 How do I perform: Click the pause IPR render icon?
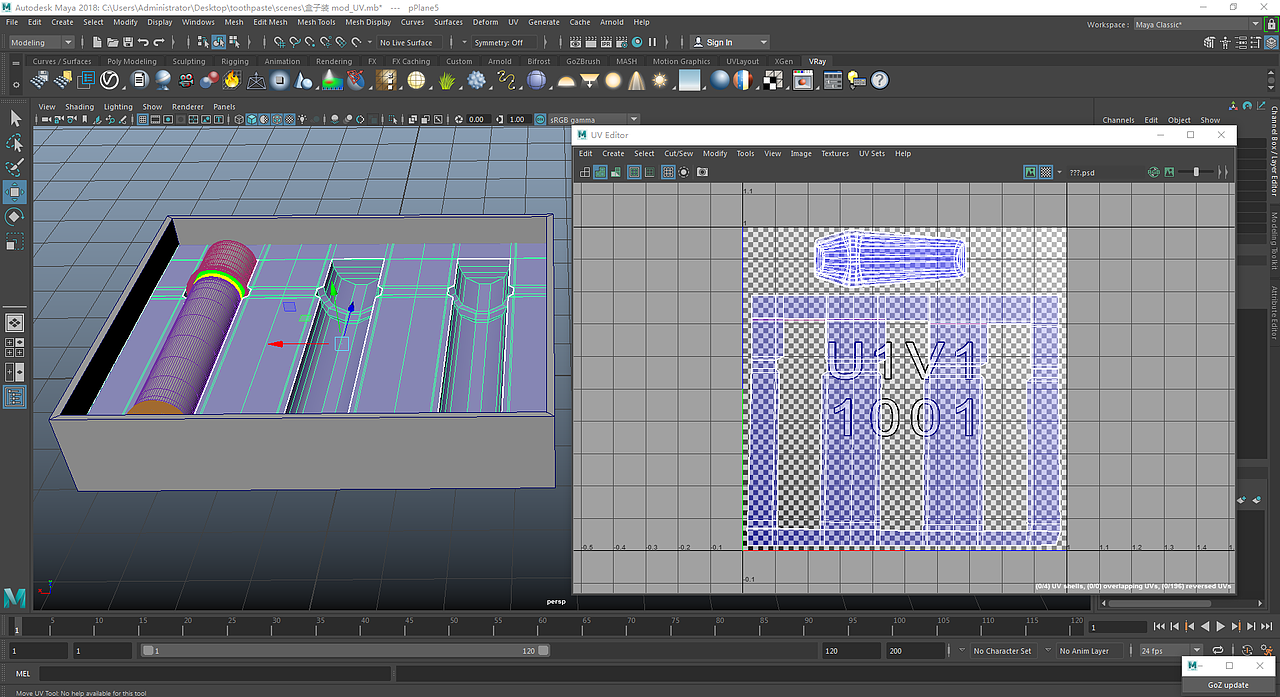click(x=652, y=42)
